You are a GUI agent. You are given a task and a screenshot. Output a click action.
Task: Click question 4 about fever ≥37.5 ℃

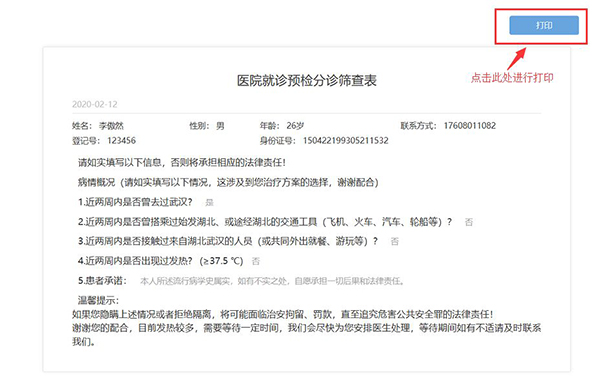161,261
